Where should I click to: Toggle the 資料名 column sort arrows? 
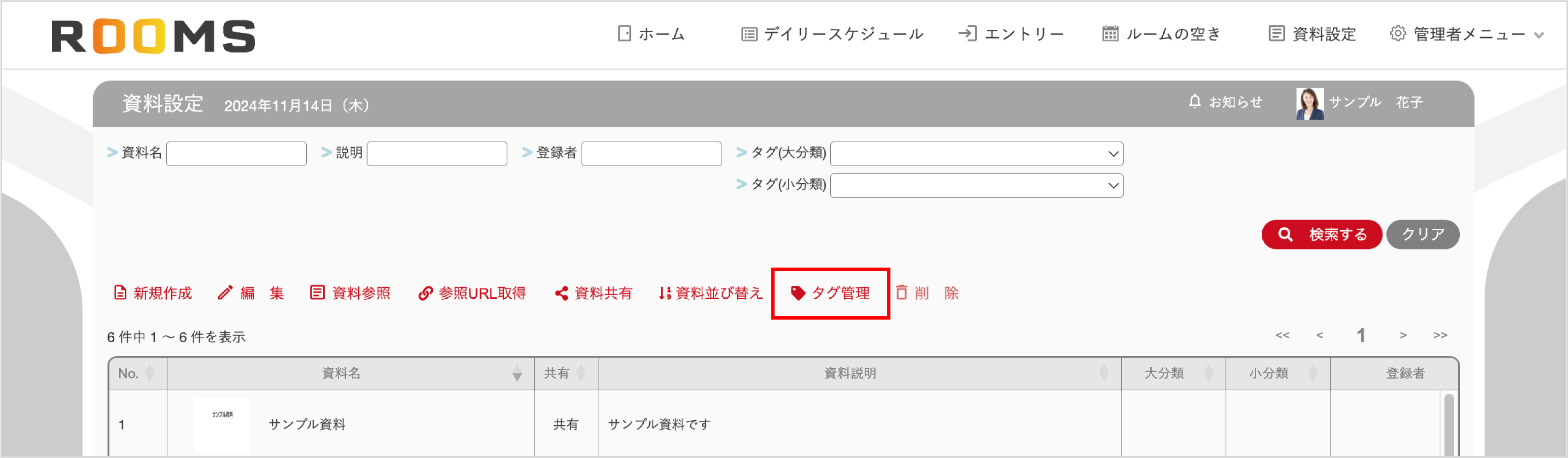[x=518, y=374]
